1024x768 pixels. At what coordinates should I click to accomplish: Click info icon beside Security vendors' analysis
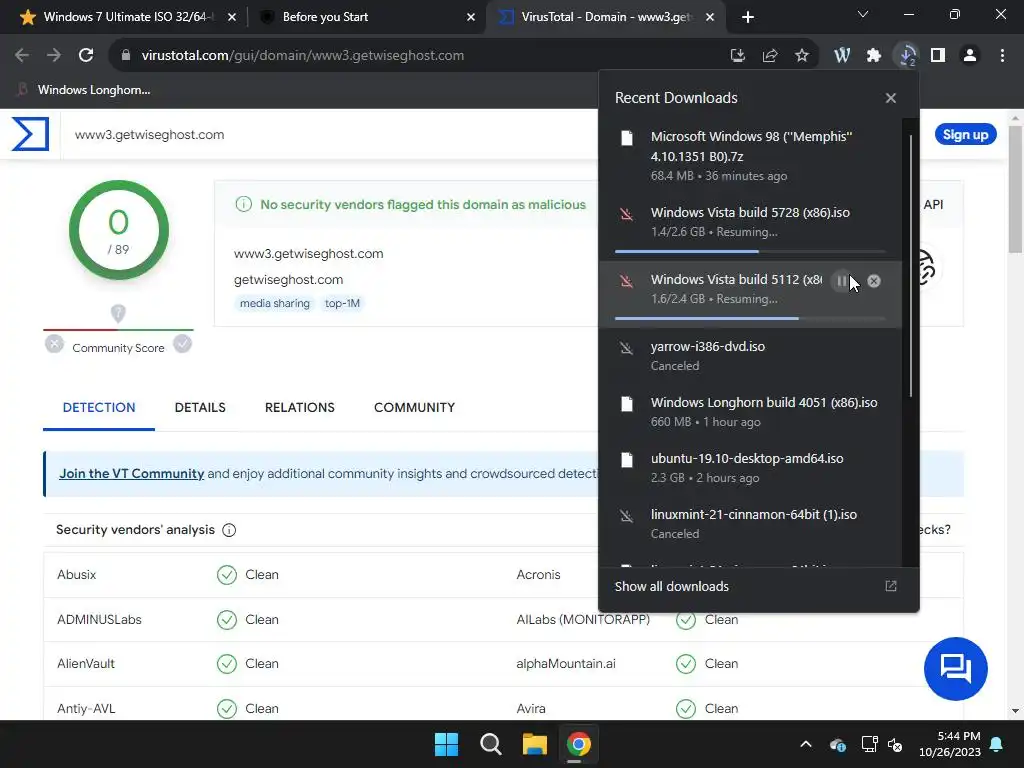point(229,530)
